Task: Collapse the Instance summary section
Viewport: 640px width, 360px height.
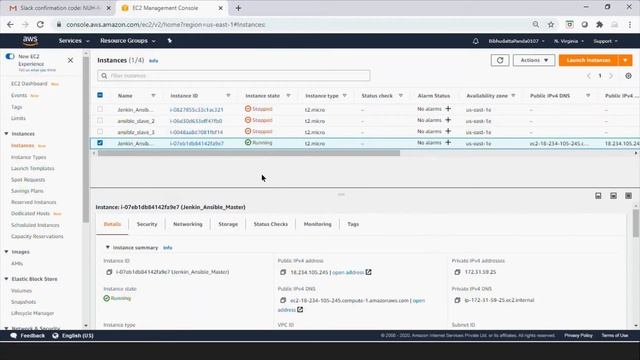Action: [108, 247]
